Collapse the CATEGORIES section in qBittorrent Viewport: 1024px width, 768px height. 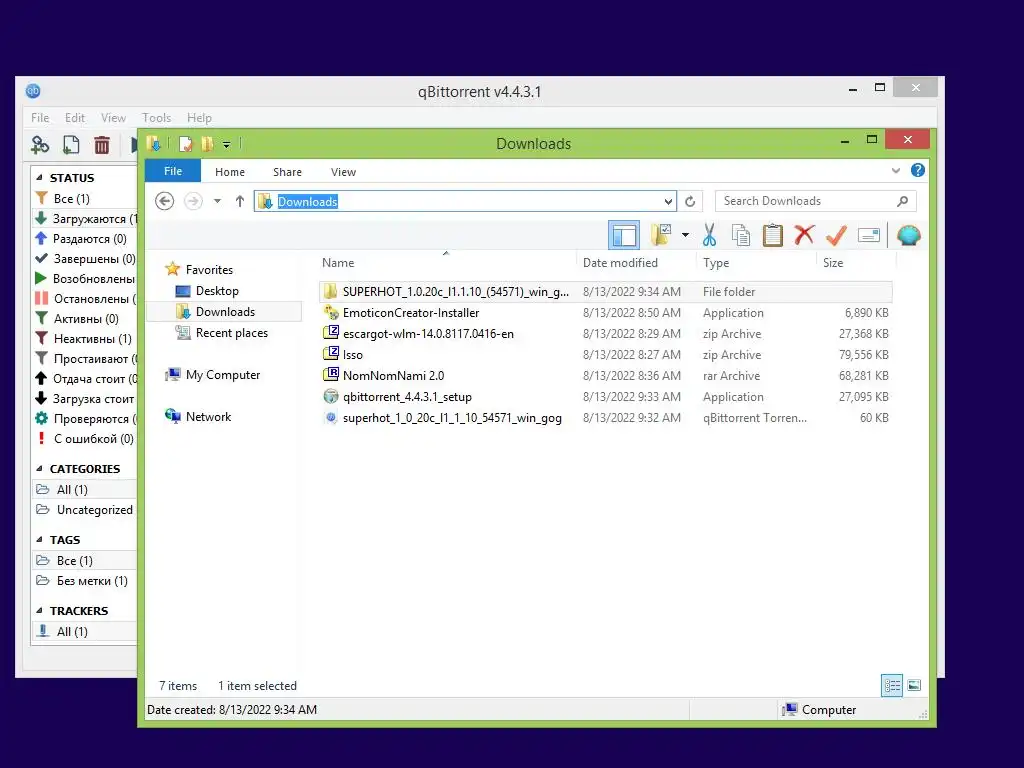(39, 469)
